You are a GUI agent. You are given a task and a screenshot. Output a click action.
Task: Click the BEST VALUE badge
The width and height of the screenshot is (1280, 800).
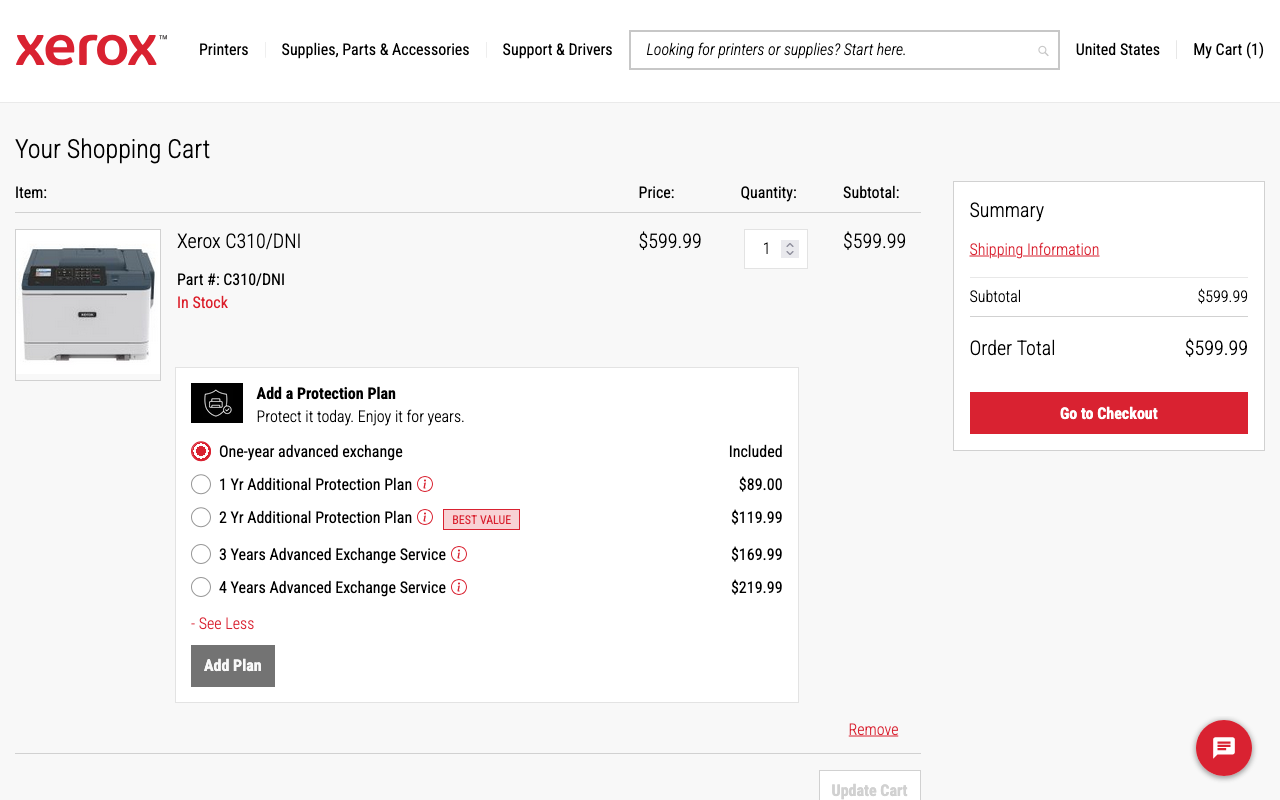pos(481,520)
